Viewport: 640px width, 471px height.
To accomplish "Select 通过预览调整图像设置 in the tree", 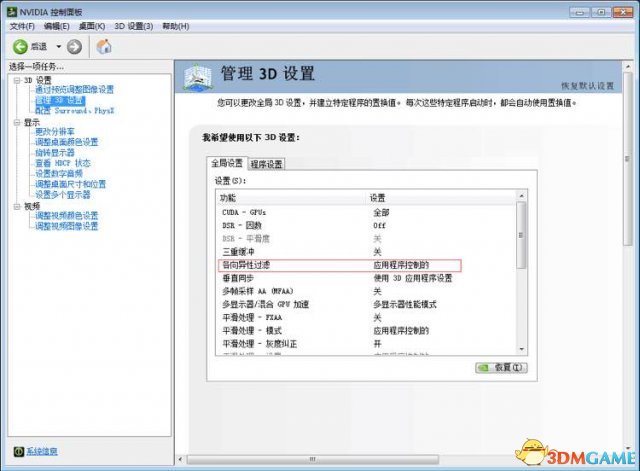I will (x=74, y=89).
